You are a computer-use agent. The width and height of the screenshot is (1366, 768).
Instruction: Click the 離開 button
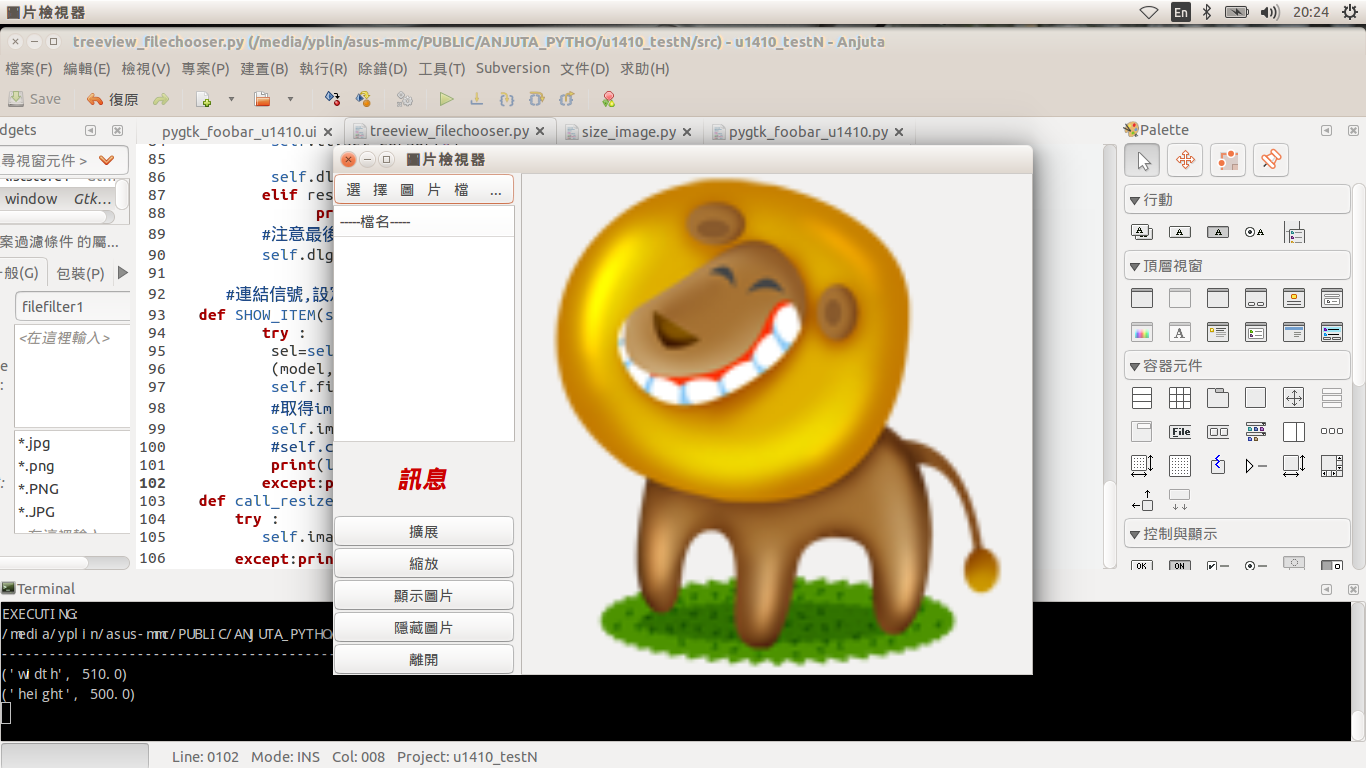pos(424,659)
